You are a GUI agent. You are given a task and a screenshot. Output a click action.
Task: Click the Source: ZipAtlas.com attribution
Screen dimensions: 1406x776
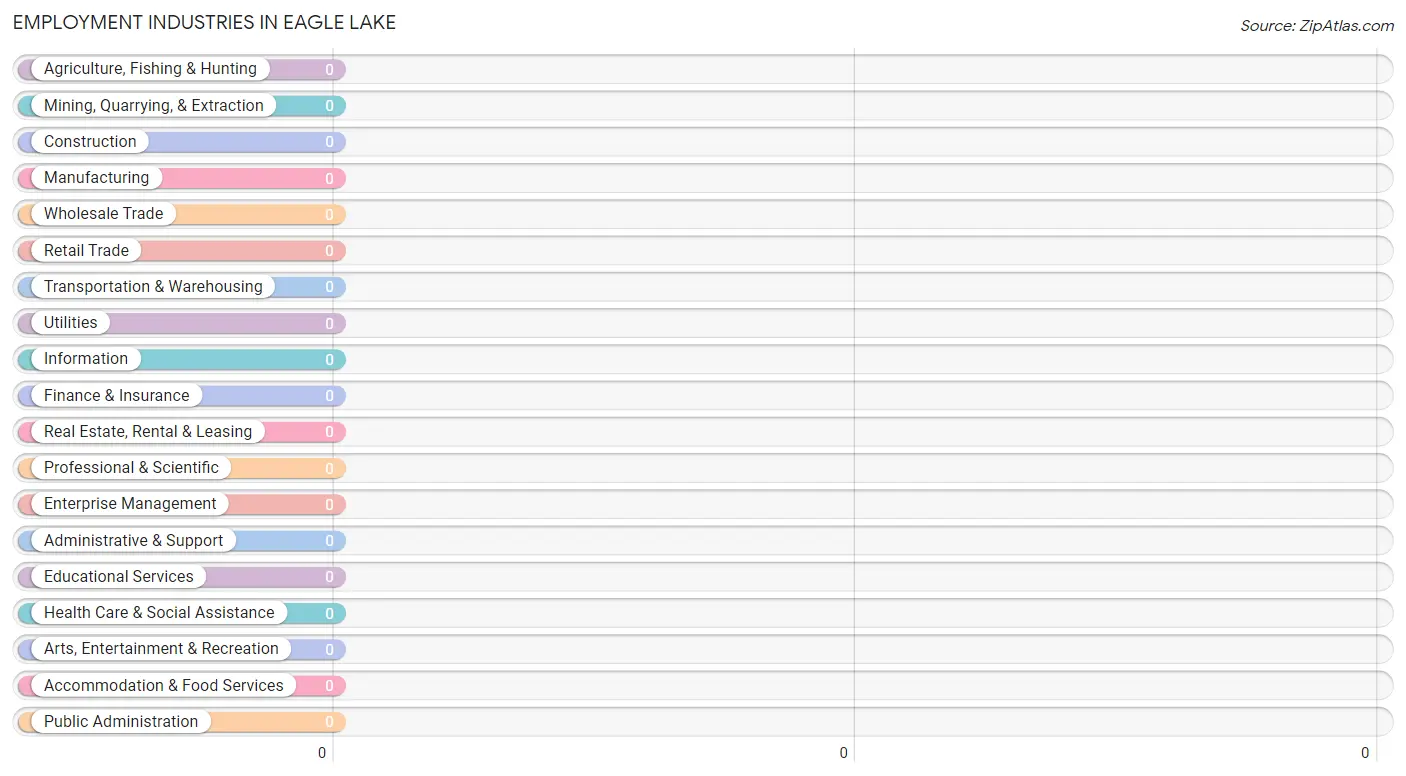1317,26
